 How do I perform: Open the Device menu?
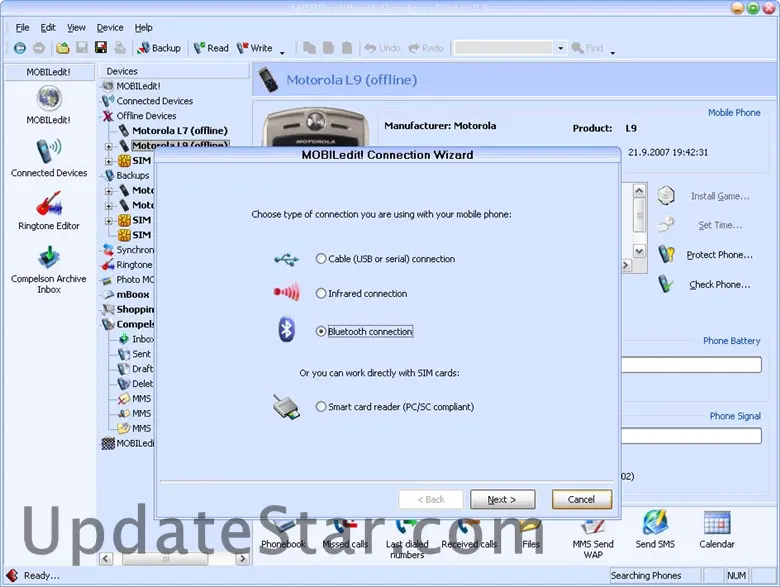[110, 28]
